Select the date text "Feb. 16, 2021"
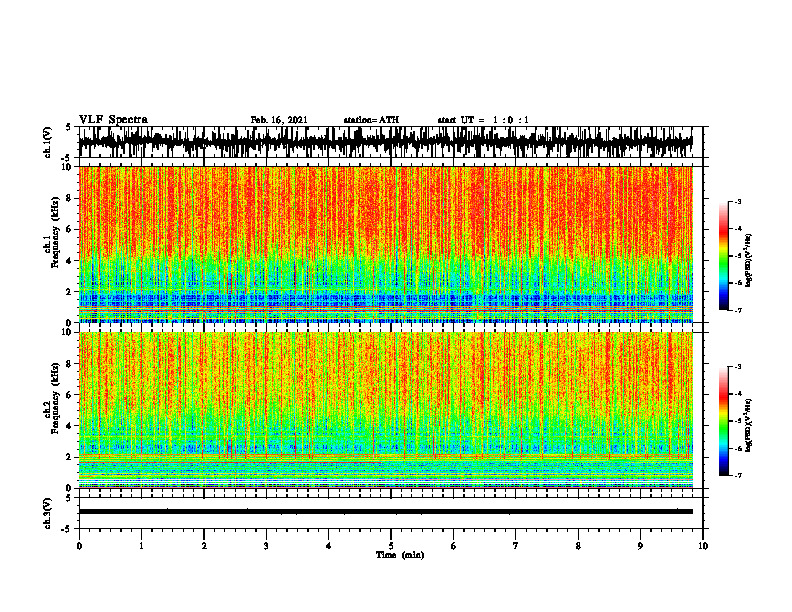The width and height of the screenshot is (792, 612). click(x=279, y=120)
